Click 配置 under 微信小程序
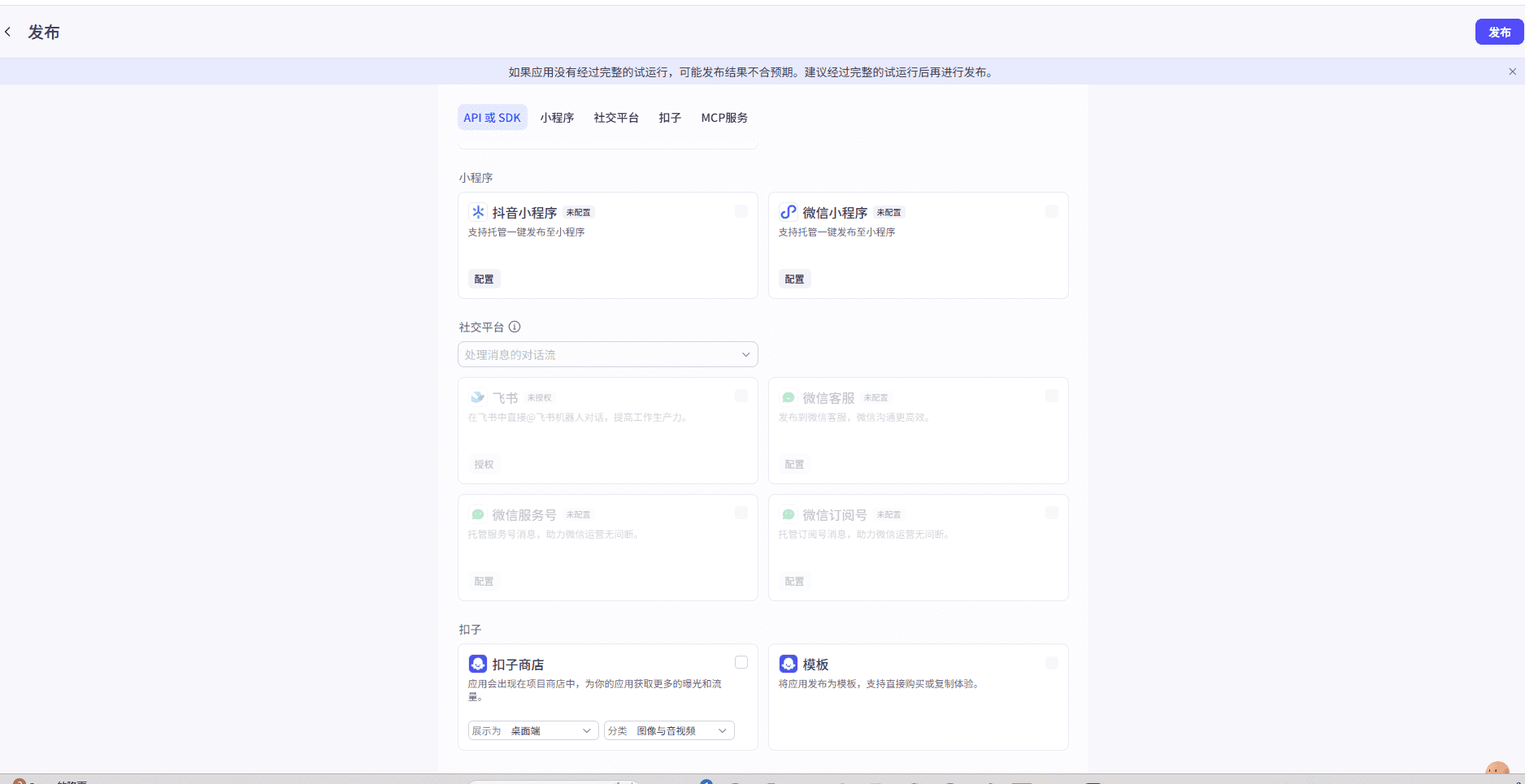Image resolution: width=1525 pixels, height=784 pixels. click(x=794, y=279)
